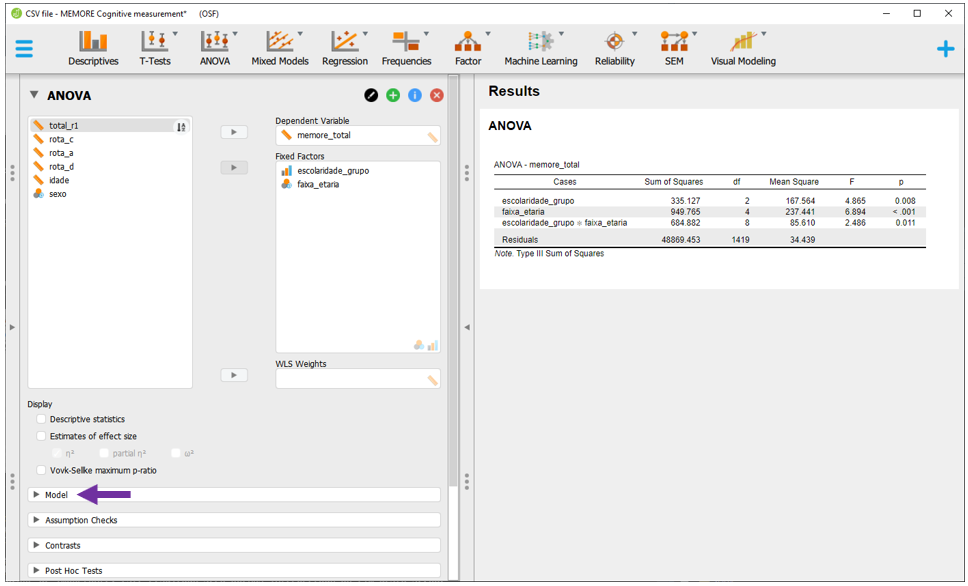Click the arrow button to assign Dependent Variable

click(x=233, y=132)
